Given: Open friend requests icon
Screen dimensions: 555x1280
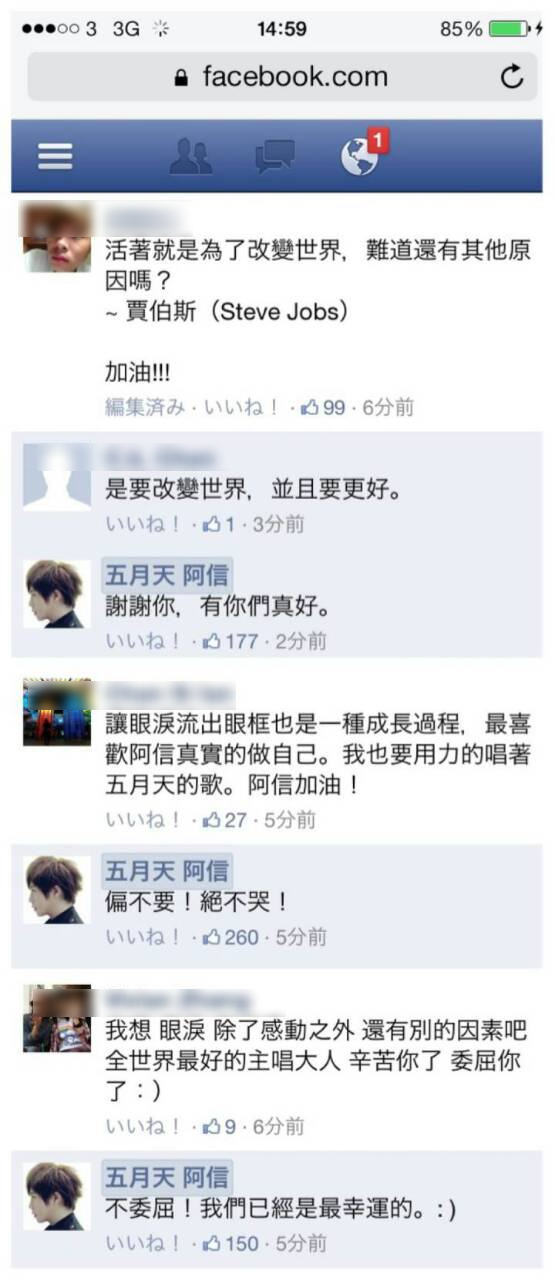Looking at the screenshot, I should [190, 156].
